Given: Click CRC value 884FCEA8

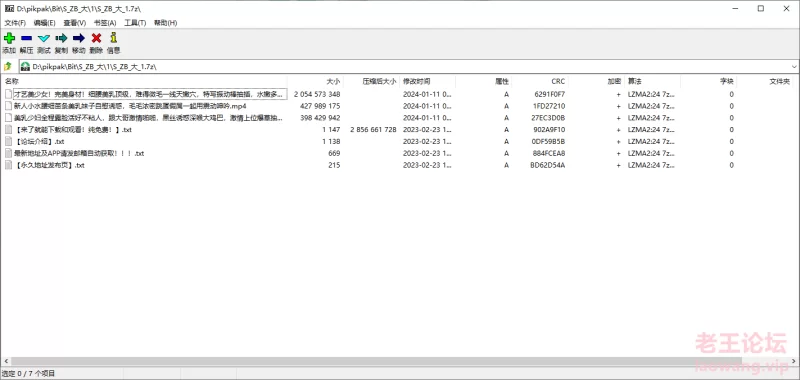Looking at the screenshot, I should (x=548, y=153).
